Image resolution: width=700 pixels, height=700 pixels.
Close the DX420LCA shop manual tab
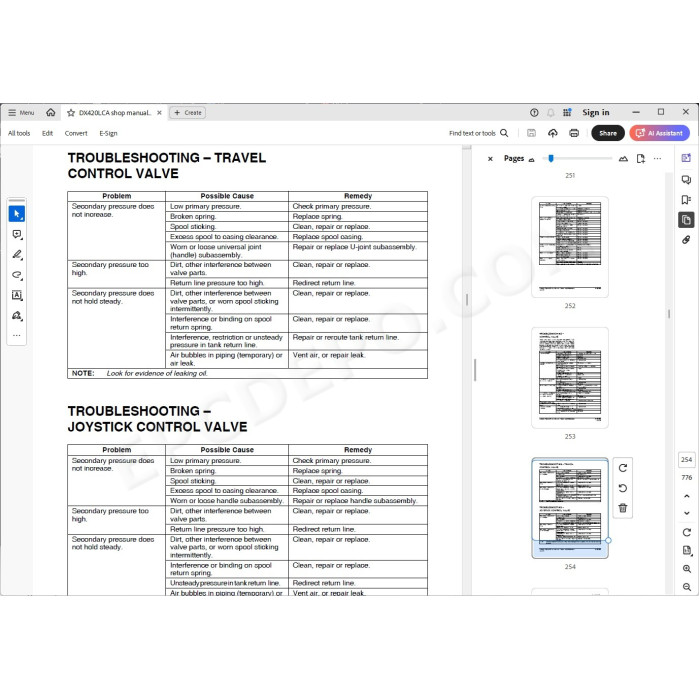point(159,112)
